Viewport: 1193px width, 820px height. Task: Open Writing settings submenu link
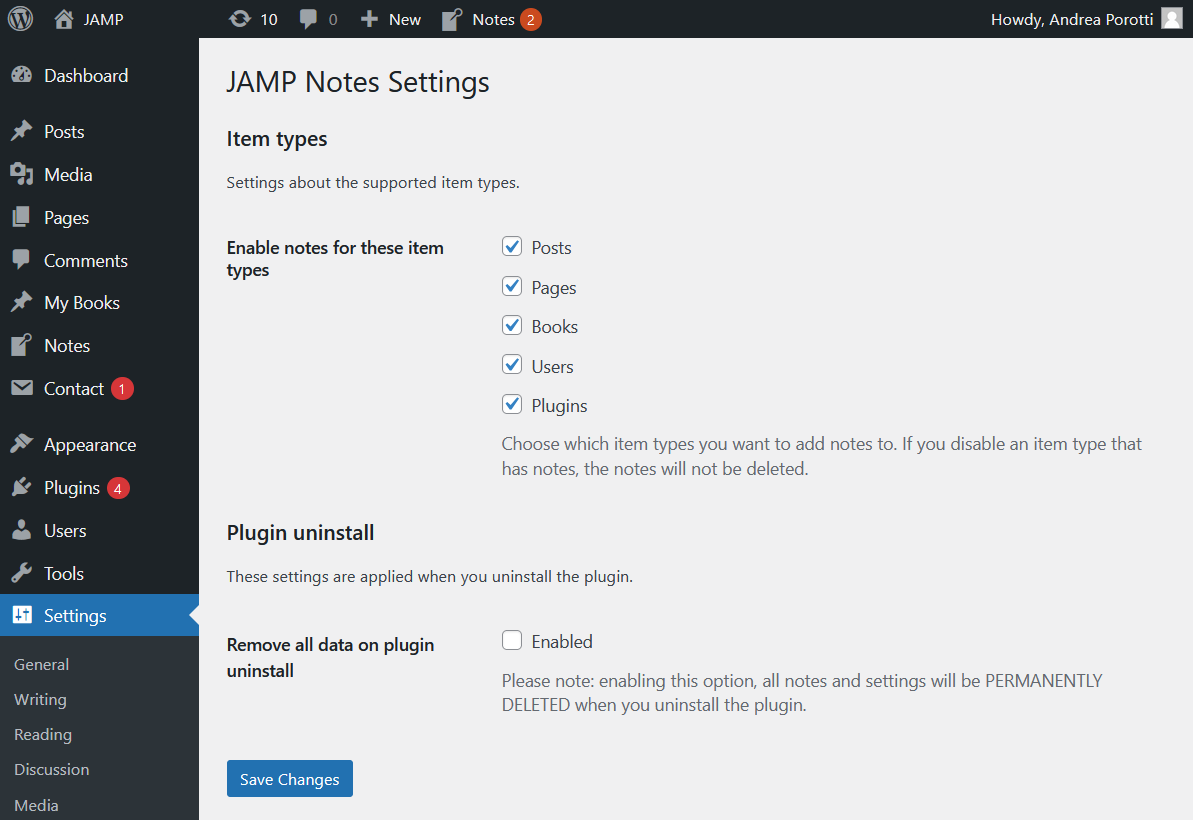pyautogui.click(x=40, y=700)
